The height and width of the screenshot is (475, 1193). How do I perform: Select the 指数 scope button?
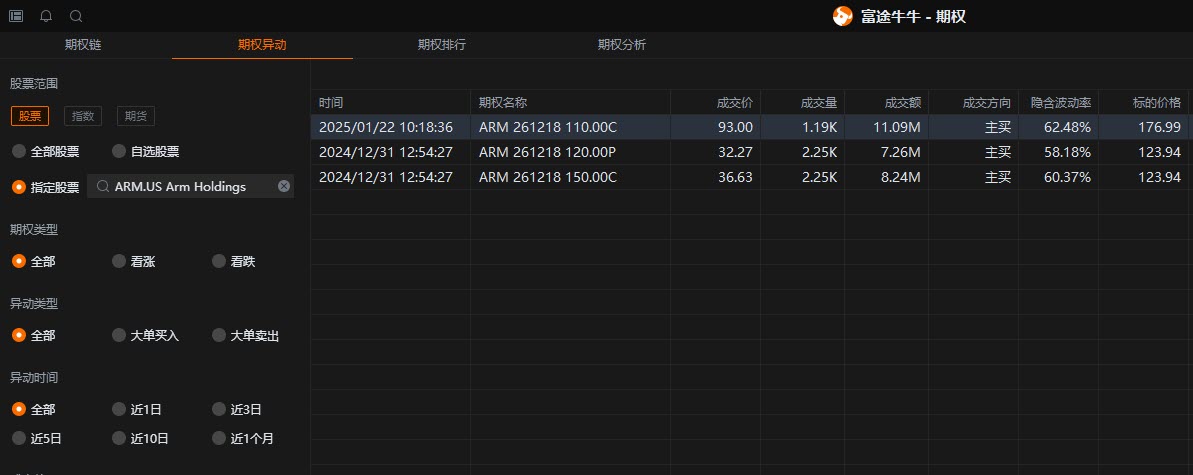[x=83, y=116]
